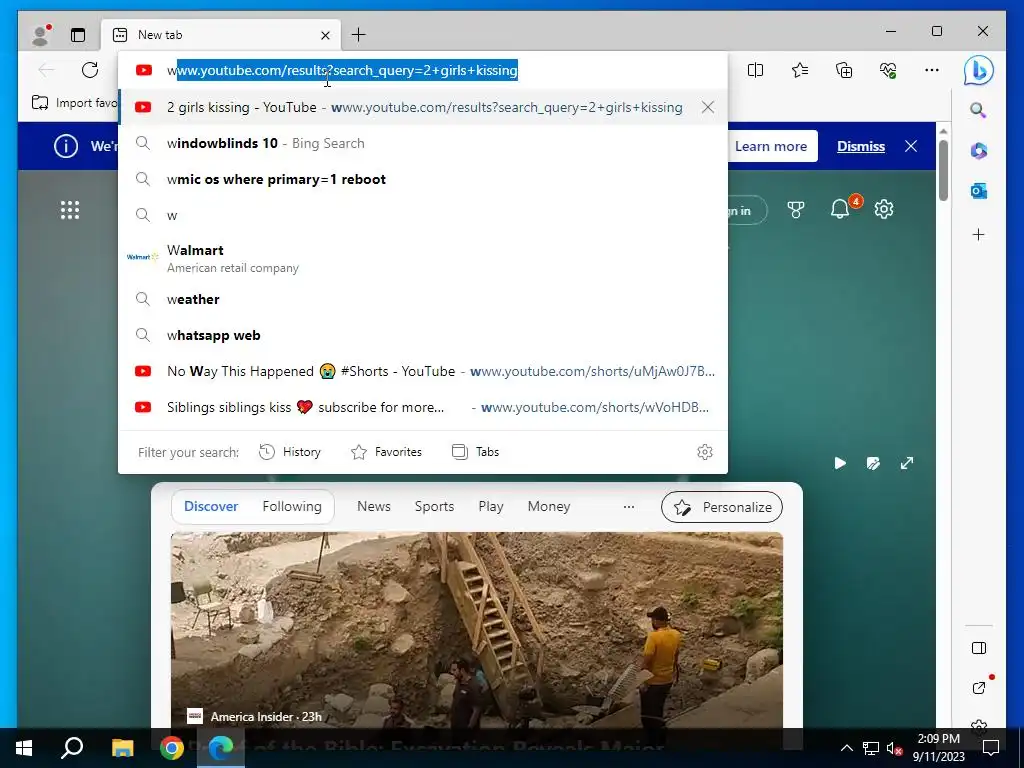The image size is (1024, 768).
Task: Open the Play feed tab
Action: [490, 506]
